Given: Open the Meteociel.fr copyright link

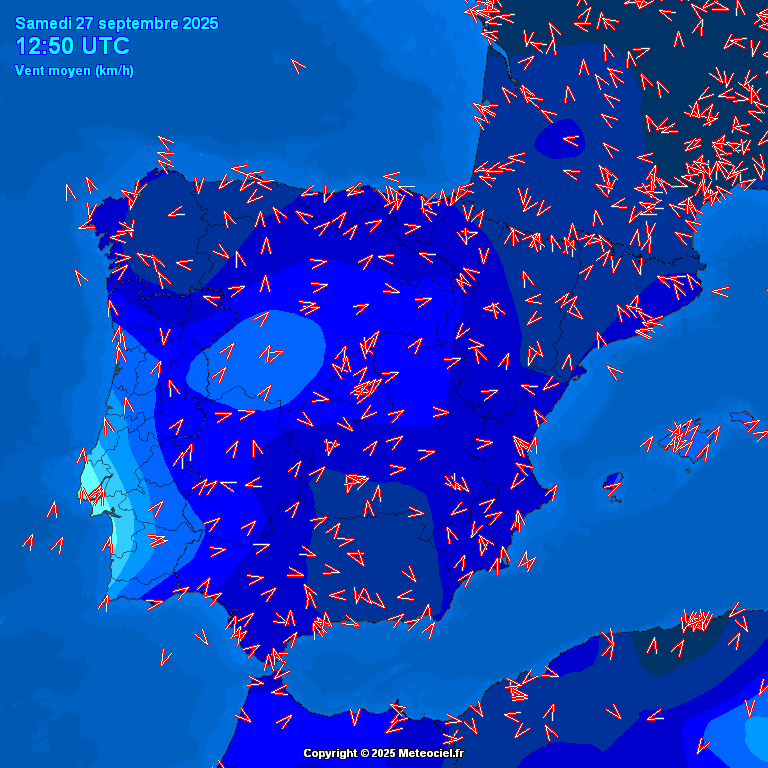Looking at the screenshot, I should 432,753.
